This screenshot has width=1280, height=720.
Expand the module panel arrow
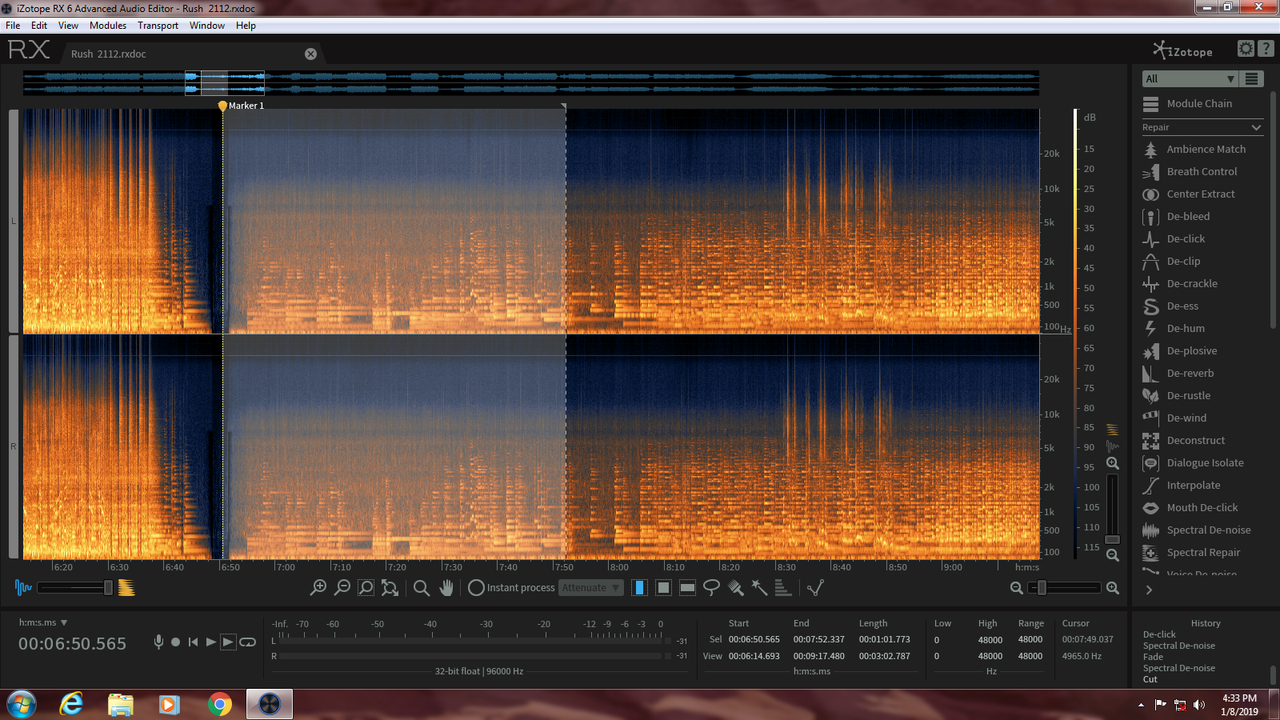1149,590
